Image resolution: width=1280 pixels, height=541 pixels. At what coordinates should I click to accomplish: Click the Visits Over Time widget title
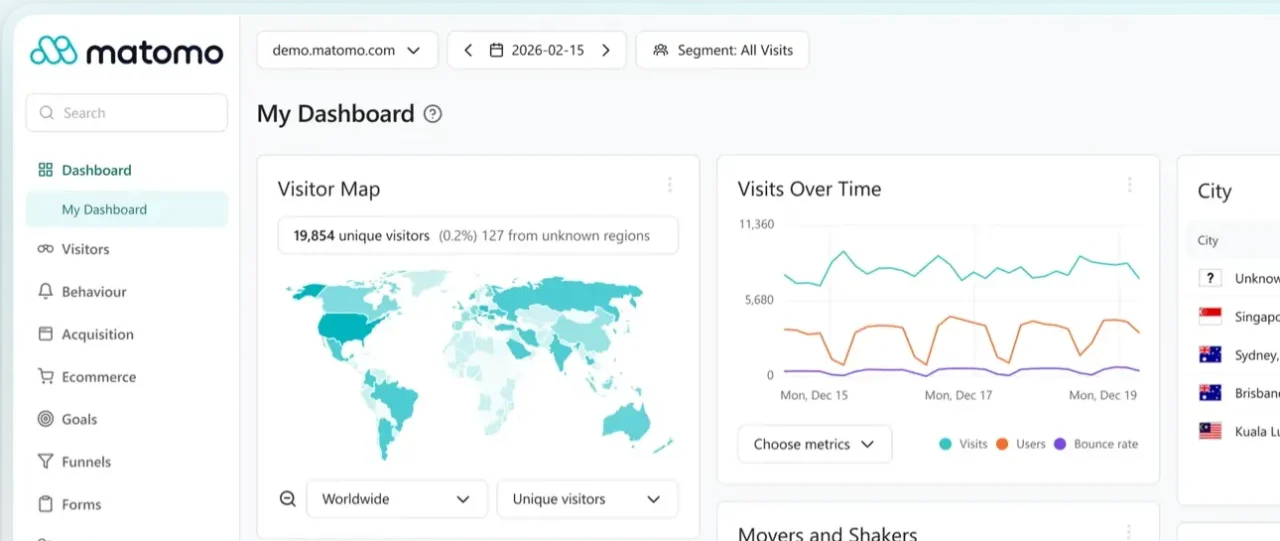[809, 189]
